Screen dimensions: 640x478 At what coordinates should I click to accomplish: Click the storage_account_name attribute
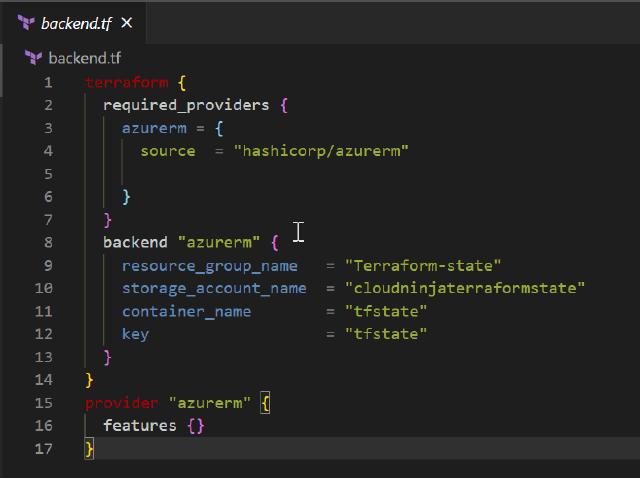(x=214, y=288)
